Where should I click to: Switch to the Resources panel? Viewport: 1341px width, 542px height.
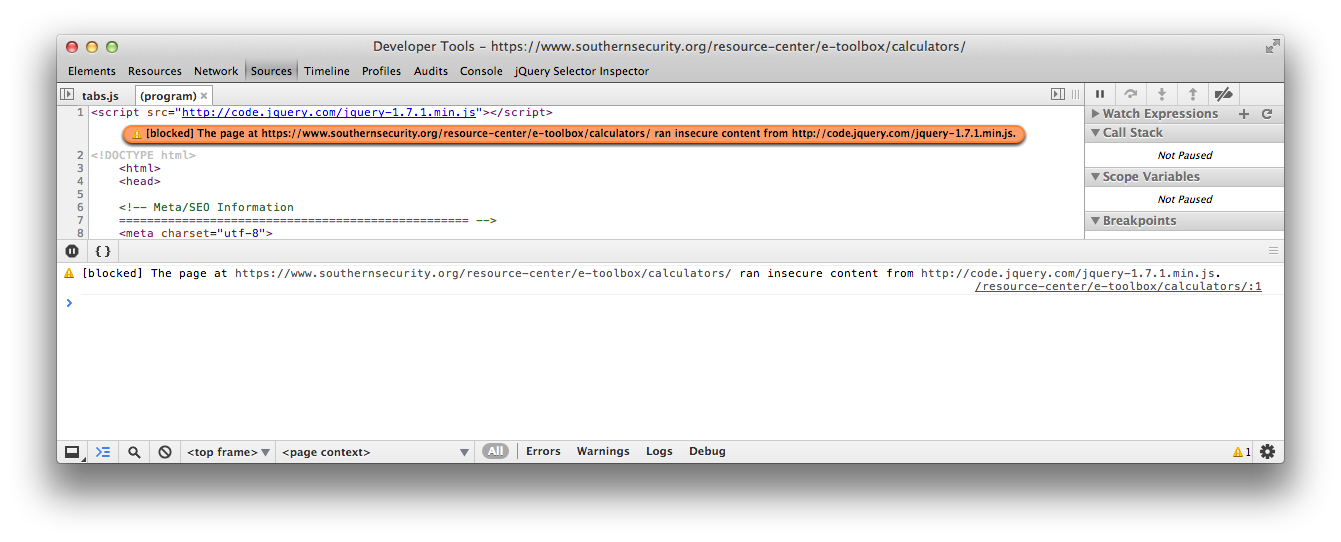(x=155, y=71)
